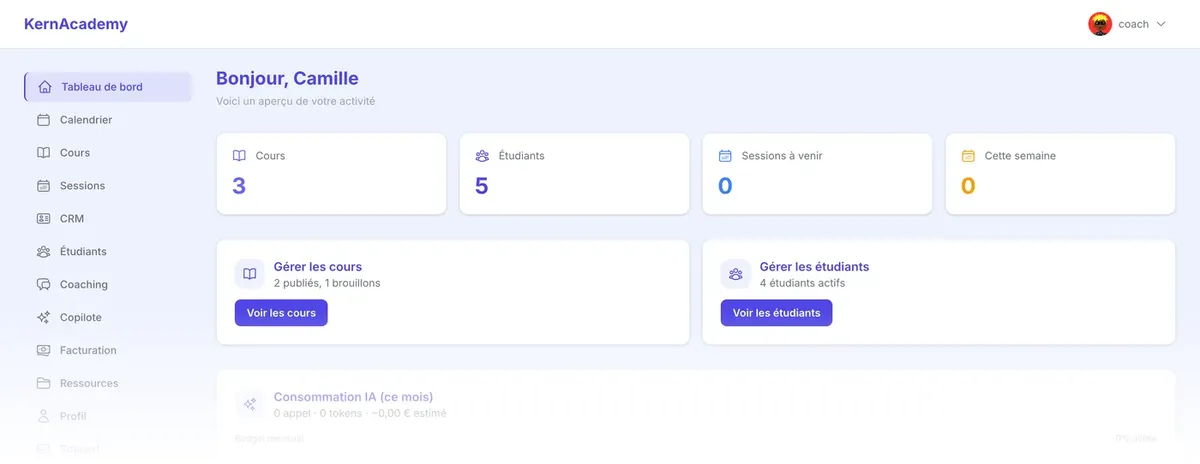This screenshot has width=1200, height=464.
Task: Click the Cours count 3
Action: [239, 186]
